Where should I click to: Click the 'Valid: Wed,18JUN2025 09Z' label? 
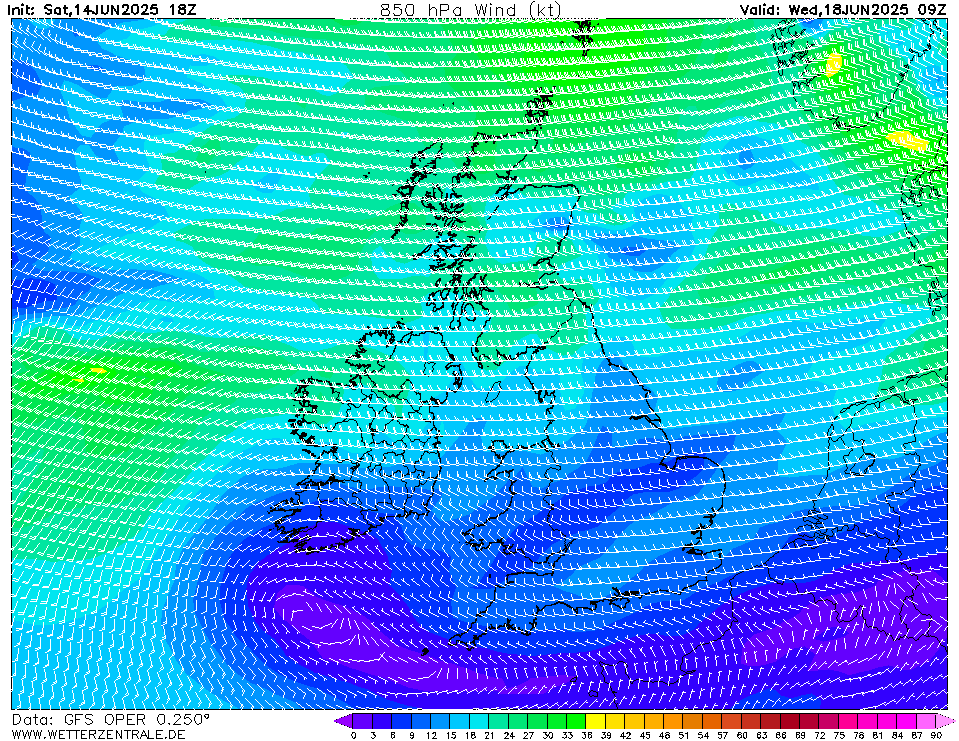845,10
